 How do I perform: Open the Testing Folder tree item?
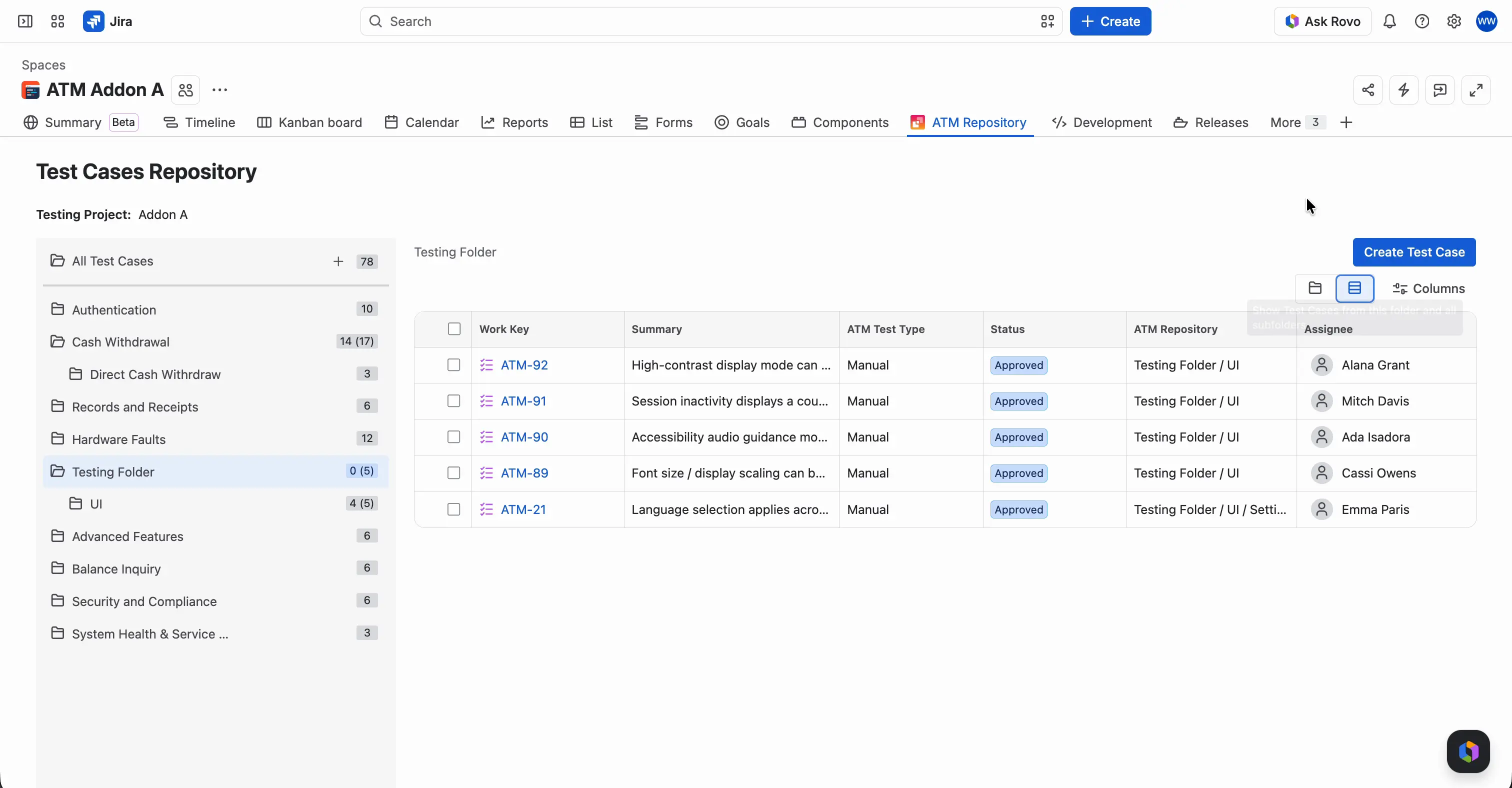[215, 471]
